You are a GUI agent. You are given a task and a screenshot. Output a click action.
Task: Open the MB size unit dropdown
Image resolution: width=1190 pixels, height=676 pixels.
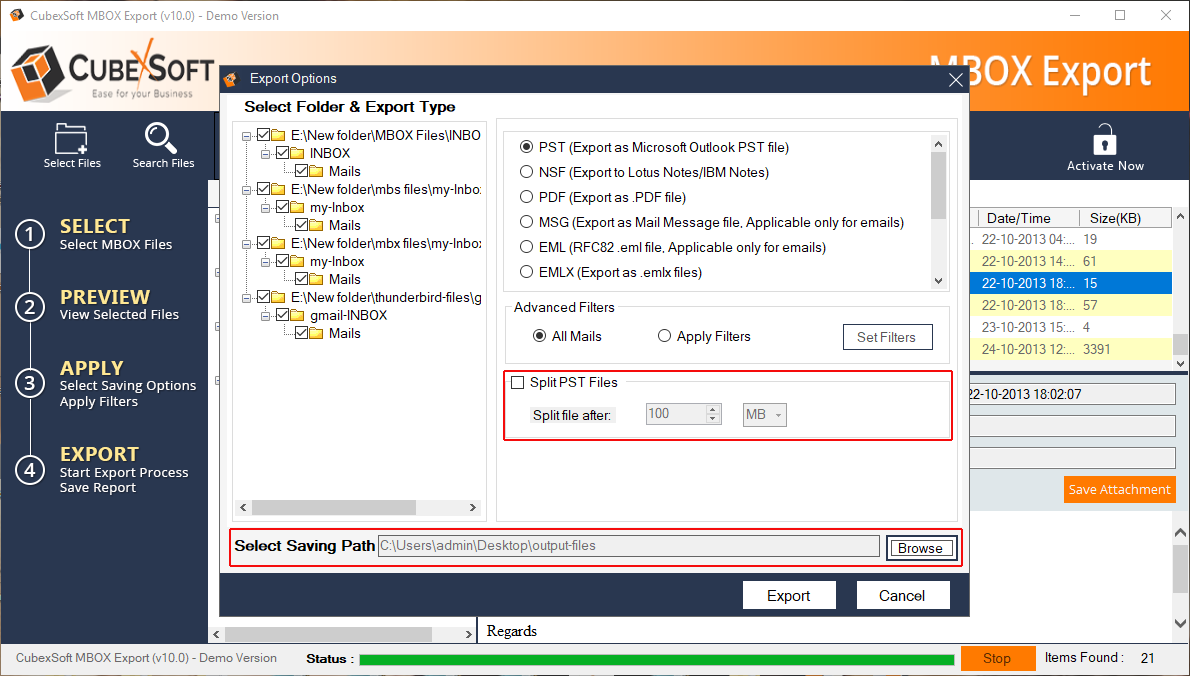[765, 414]
